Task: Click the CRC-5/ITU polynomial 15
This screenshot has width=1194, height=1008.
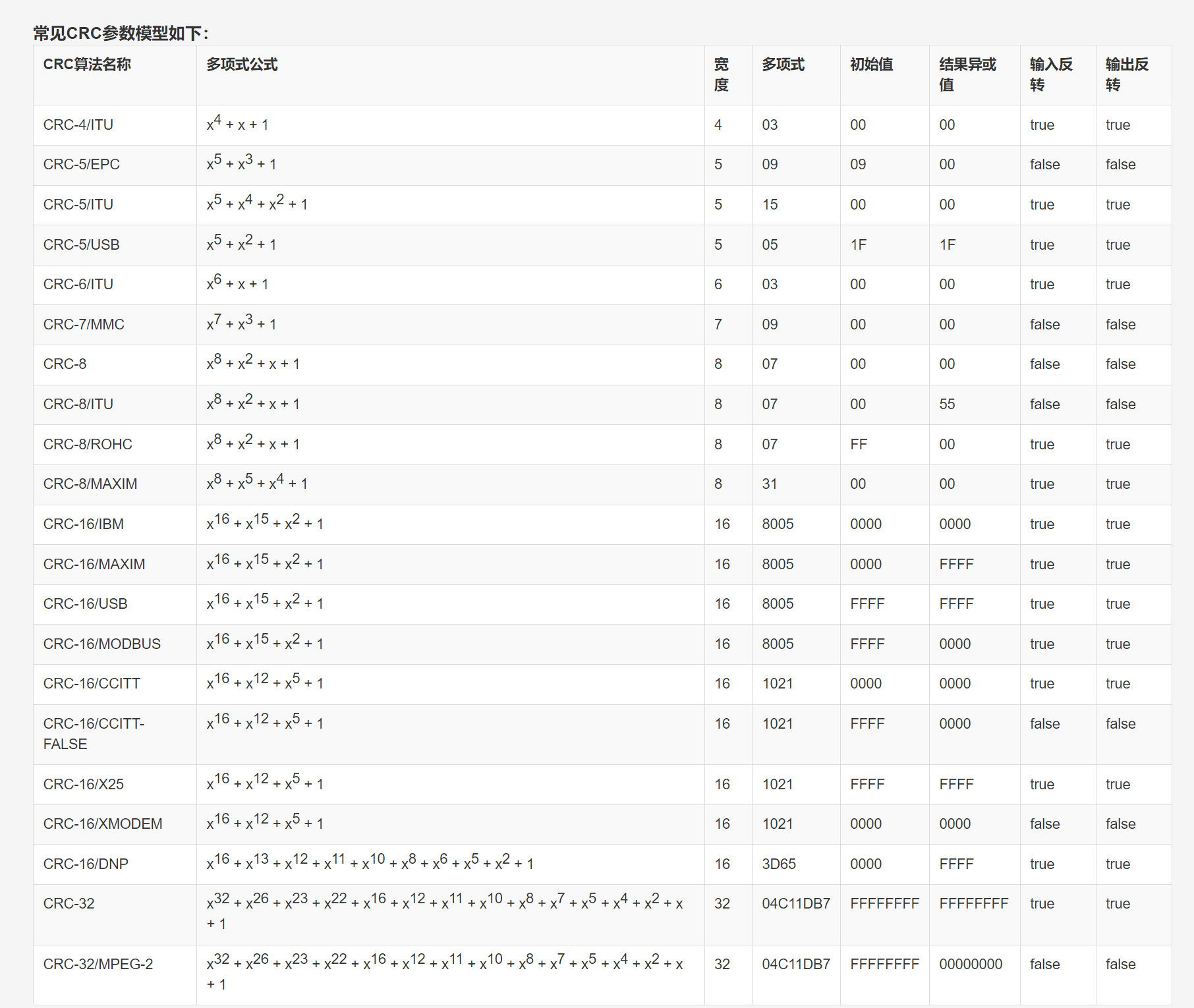Action: click(x=770, y=205)
